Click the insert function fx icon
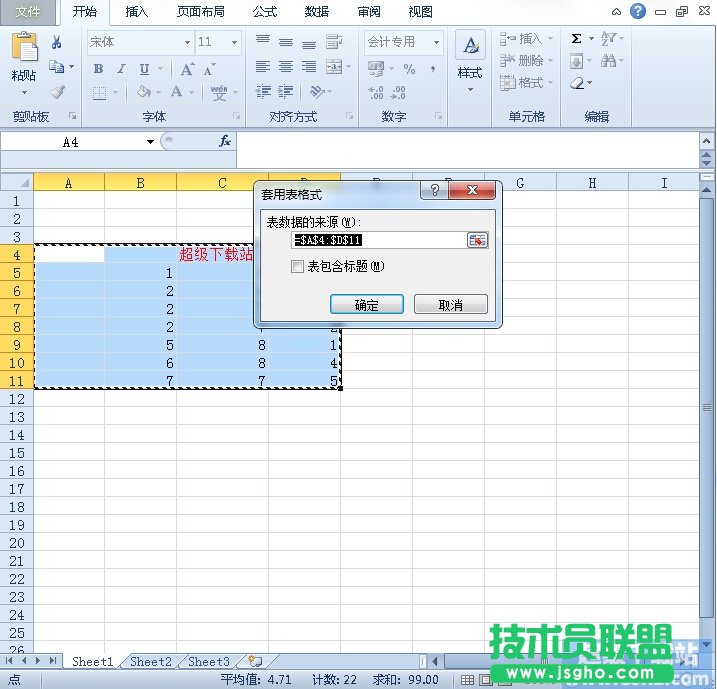Image resolution: width=717 pixels, height=689 pixels. pos(225,142)
